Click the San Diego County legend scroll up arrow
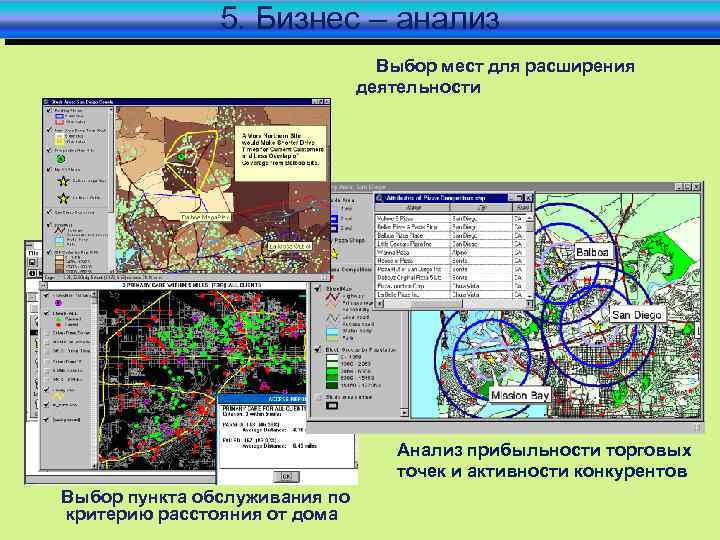720x540 pixels. (x=111, y=110)
